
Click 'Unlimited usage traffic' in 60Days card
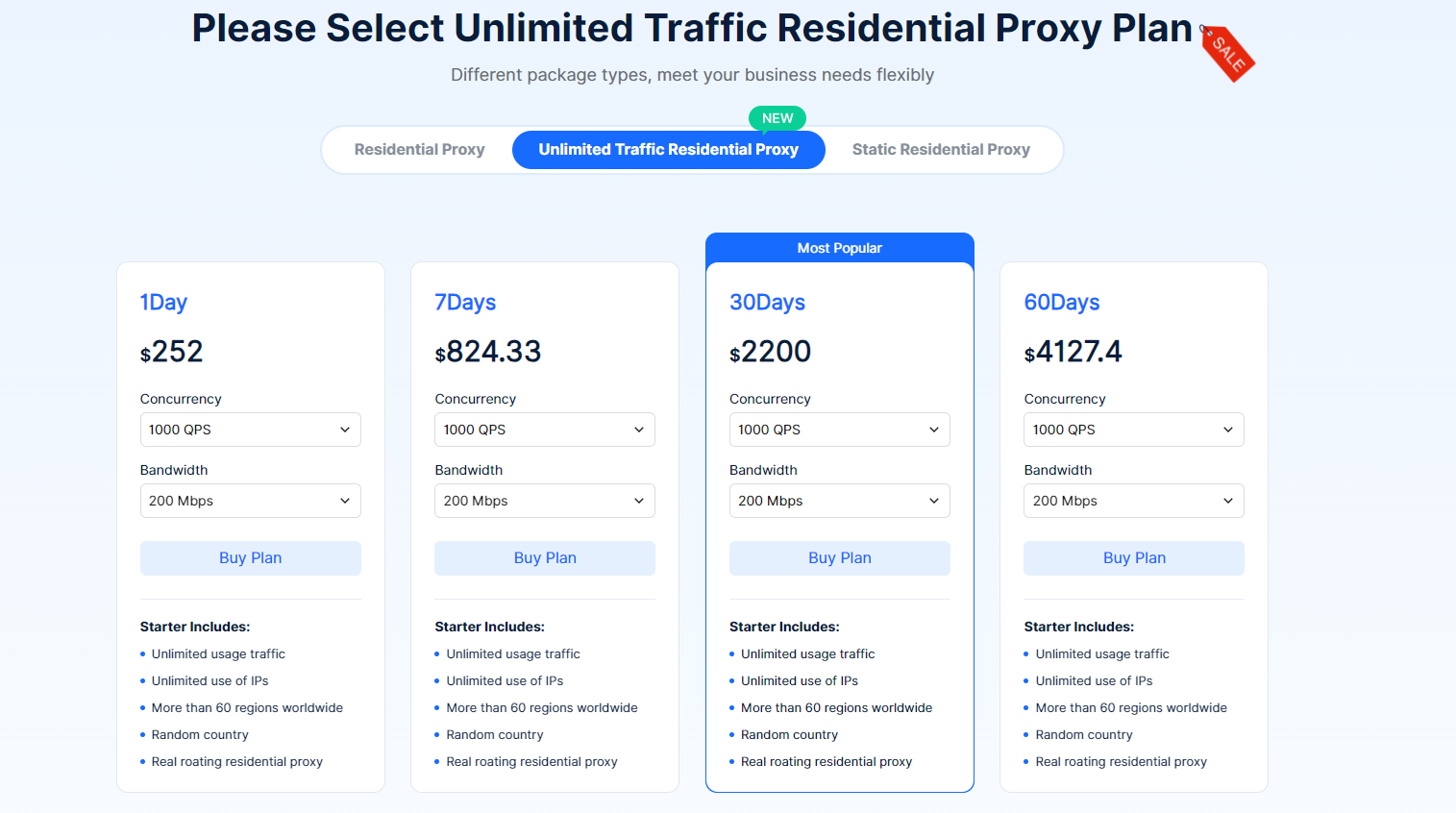(x=1102, y=653)
